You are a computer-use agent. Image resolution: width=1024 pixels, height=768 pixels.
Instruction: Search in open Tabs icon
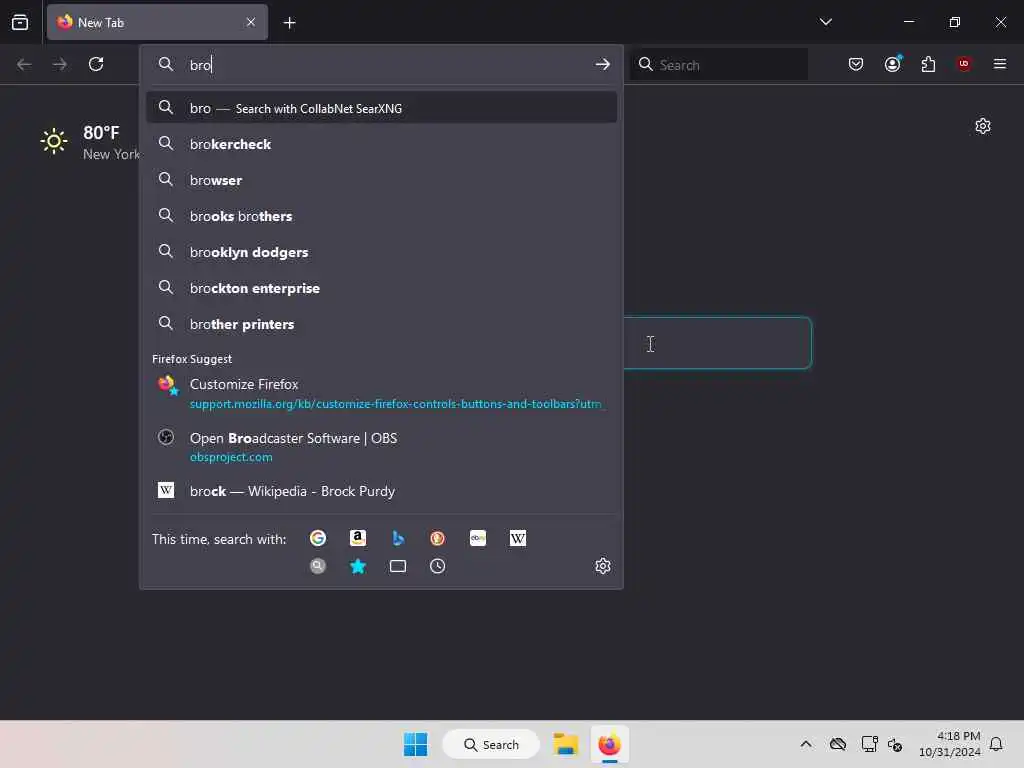[x=398, y=566]
